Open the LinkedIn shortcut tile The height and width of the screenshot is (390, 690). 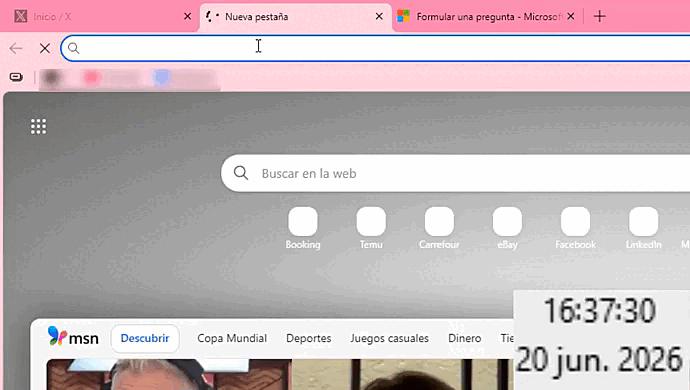643,228
